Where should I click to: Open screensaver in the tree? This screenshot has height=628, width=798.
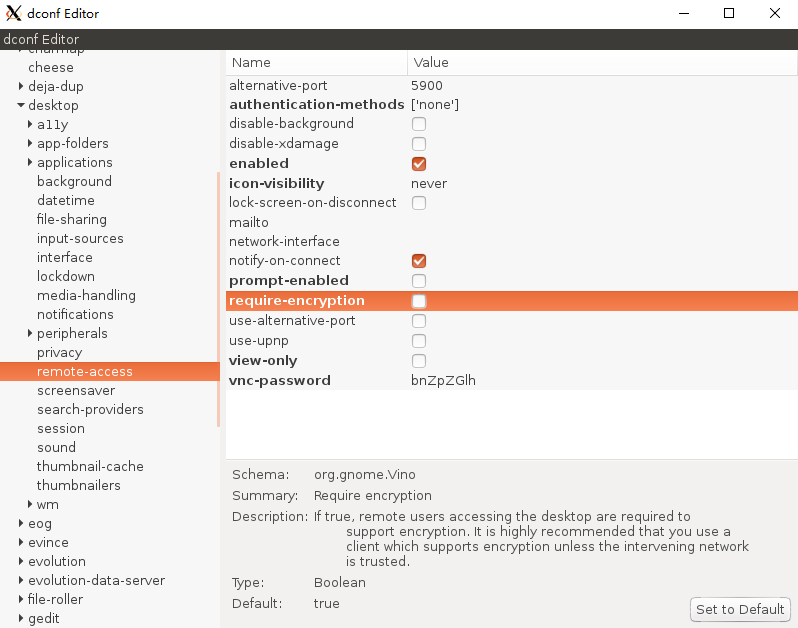76,390
